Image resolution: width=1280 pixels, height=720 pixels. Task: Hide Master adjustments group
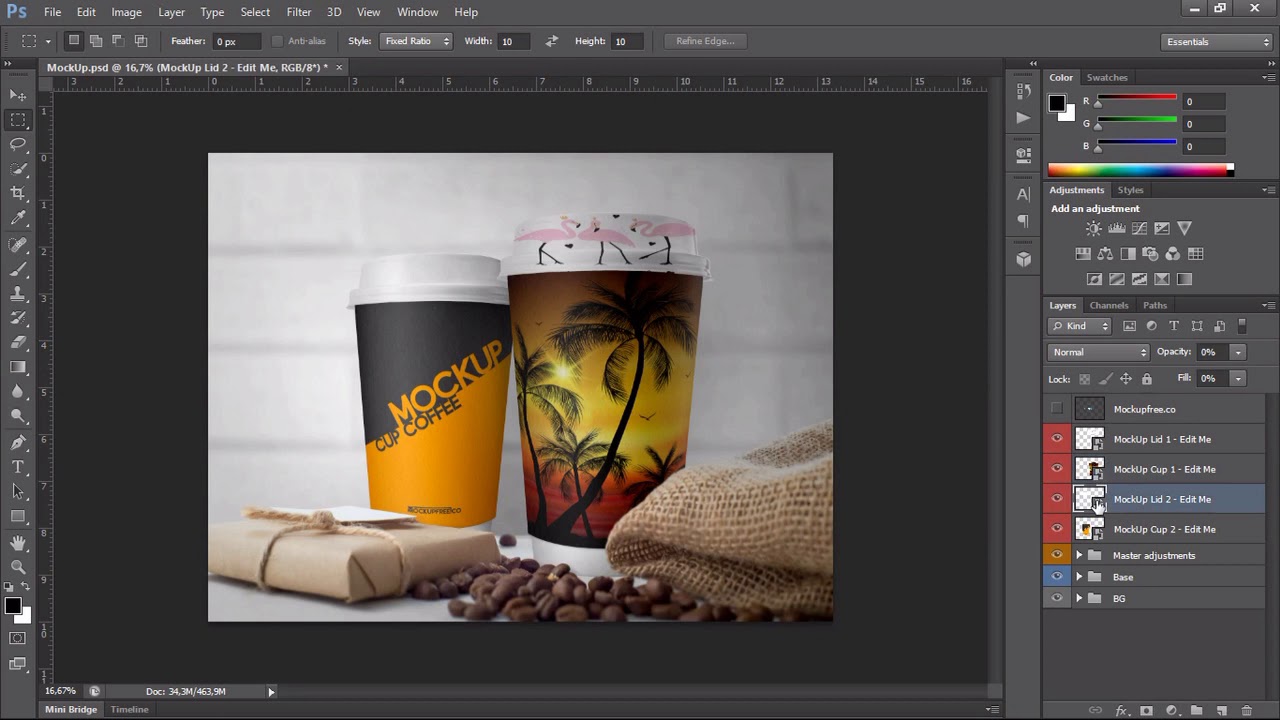[1057, 555]
